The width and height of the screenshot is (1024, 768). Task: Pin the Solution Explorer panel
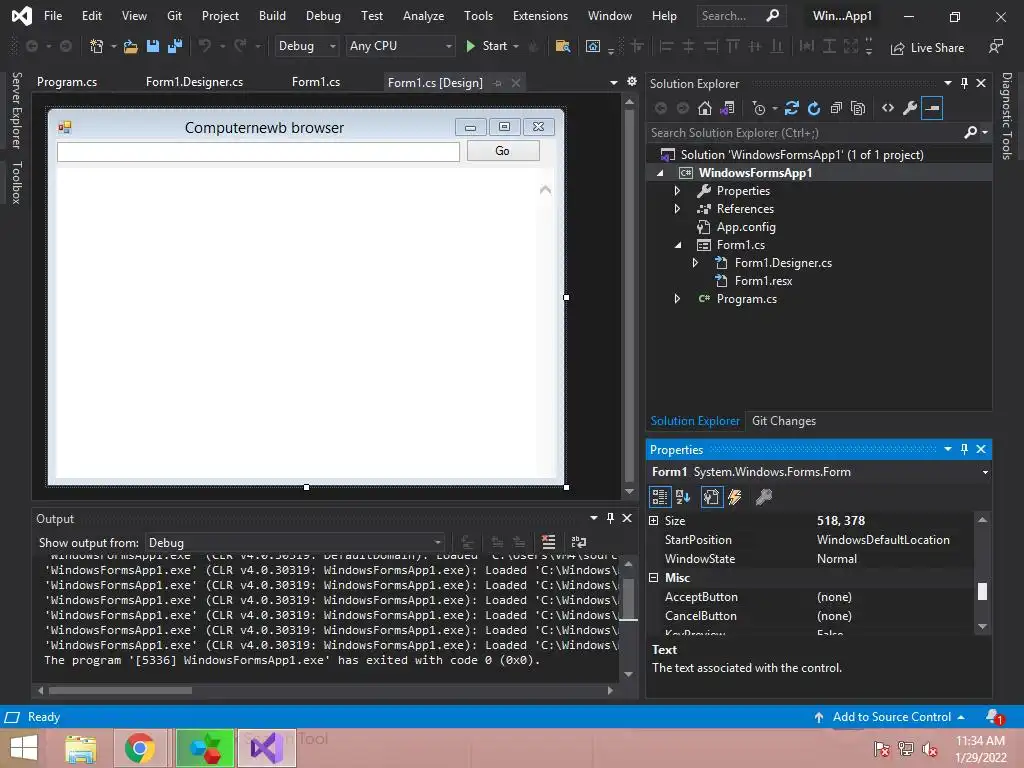(x=964, y=83)
